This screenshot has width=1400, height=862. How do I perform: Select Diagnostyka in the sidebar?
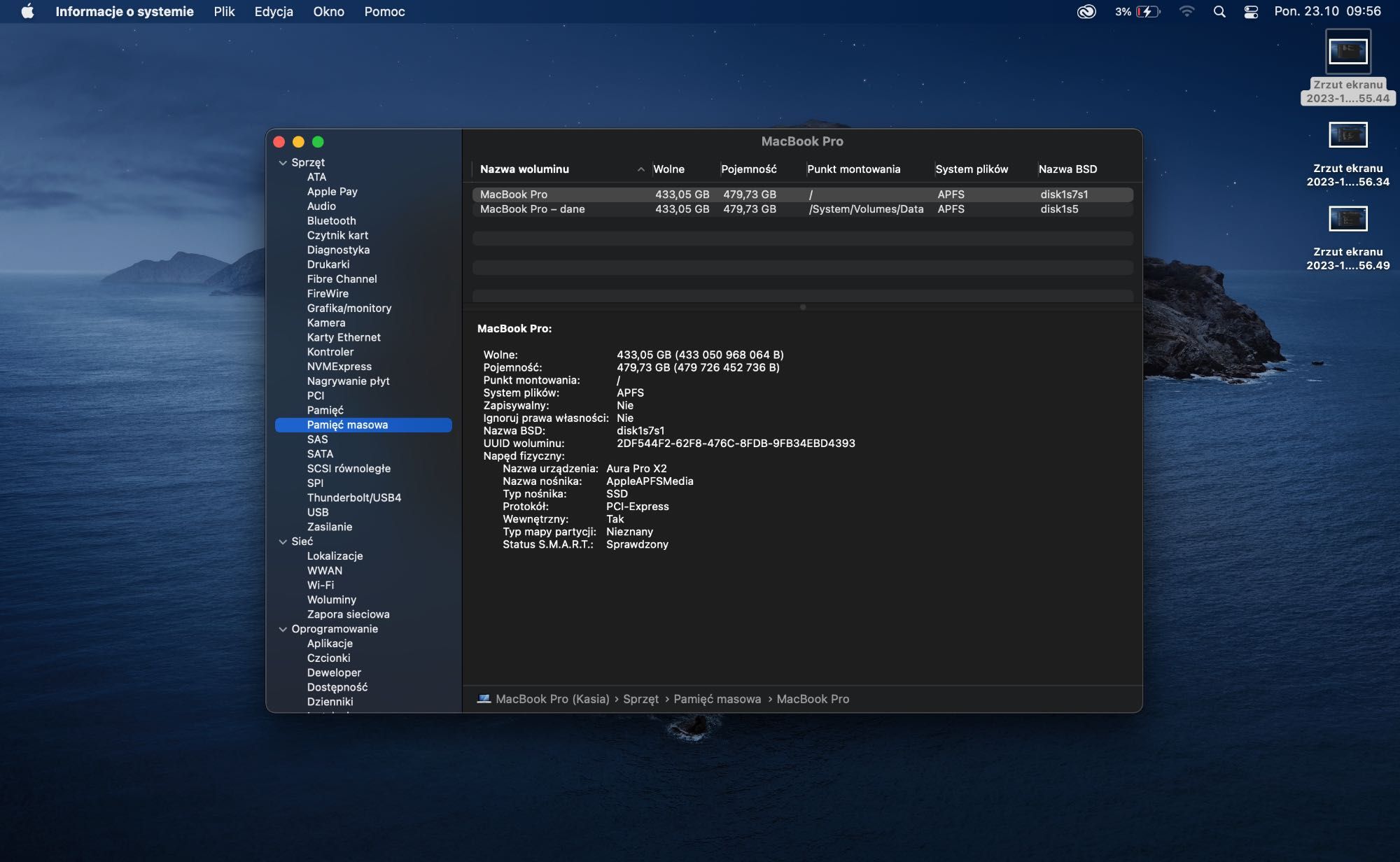(x=338, y=250)
